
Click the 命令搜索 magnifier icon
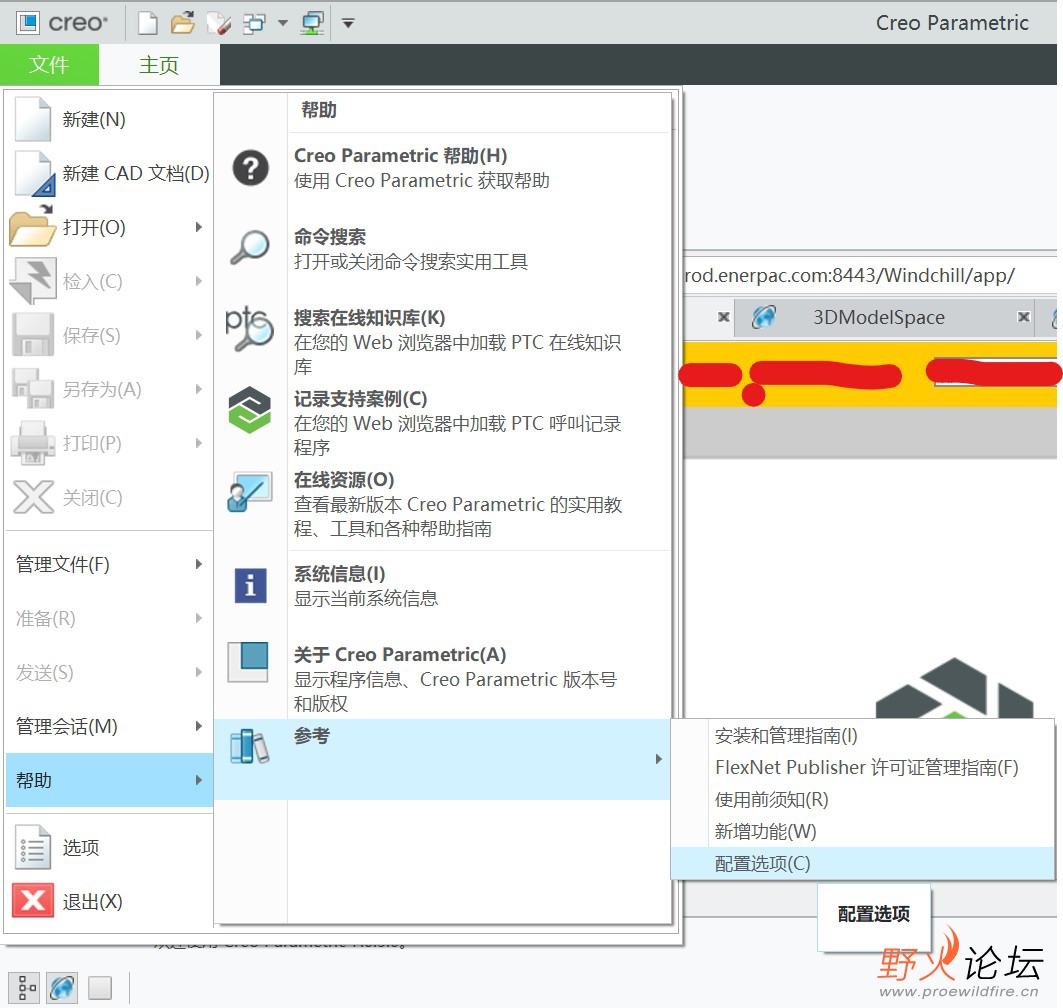(x=250, y=247)
